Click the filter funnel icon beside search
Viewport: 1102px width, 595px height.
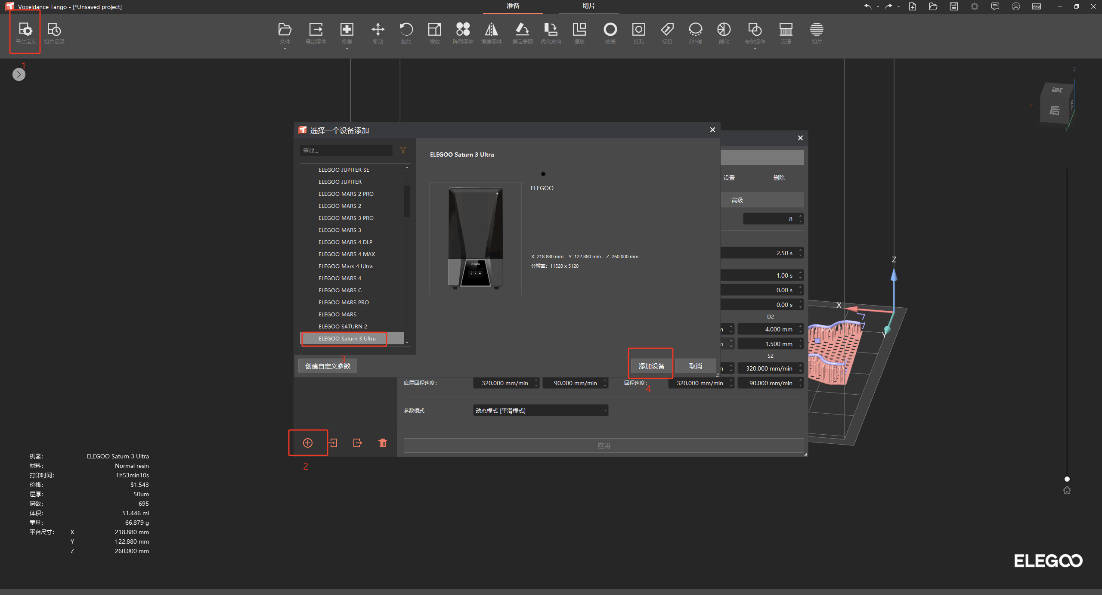(x=403, y=150)
